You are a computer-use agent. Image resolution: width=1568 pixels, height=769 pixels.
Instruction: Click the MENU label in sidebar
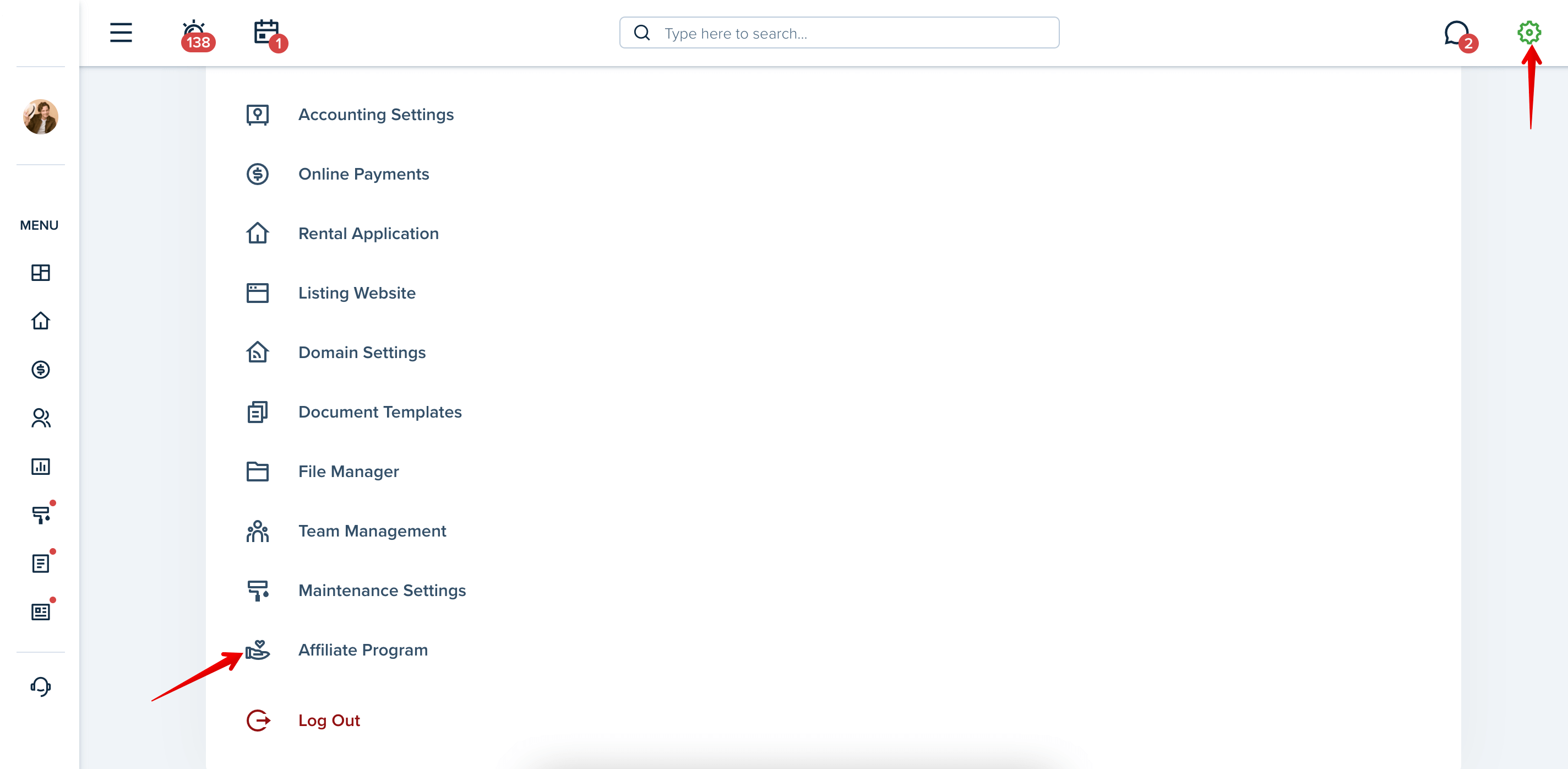click(x=39, y=225)
